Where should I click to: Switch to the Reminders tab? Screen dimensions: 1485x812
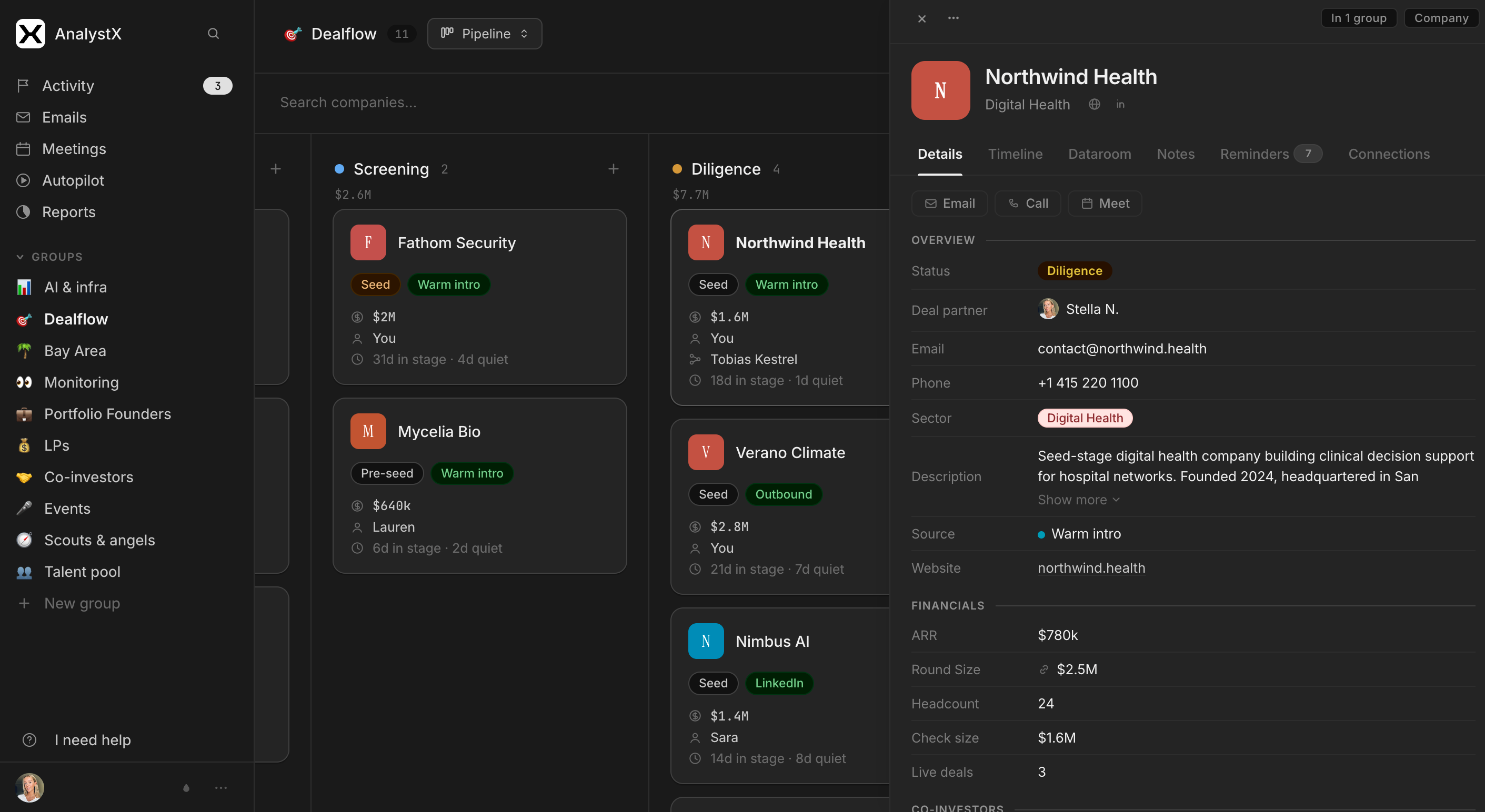tap(1270, 154)
